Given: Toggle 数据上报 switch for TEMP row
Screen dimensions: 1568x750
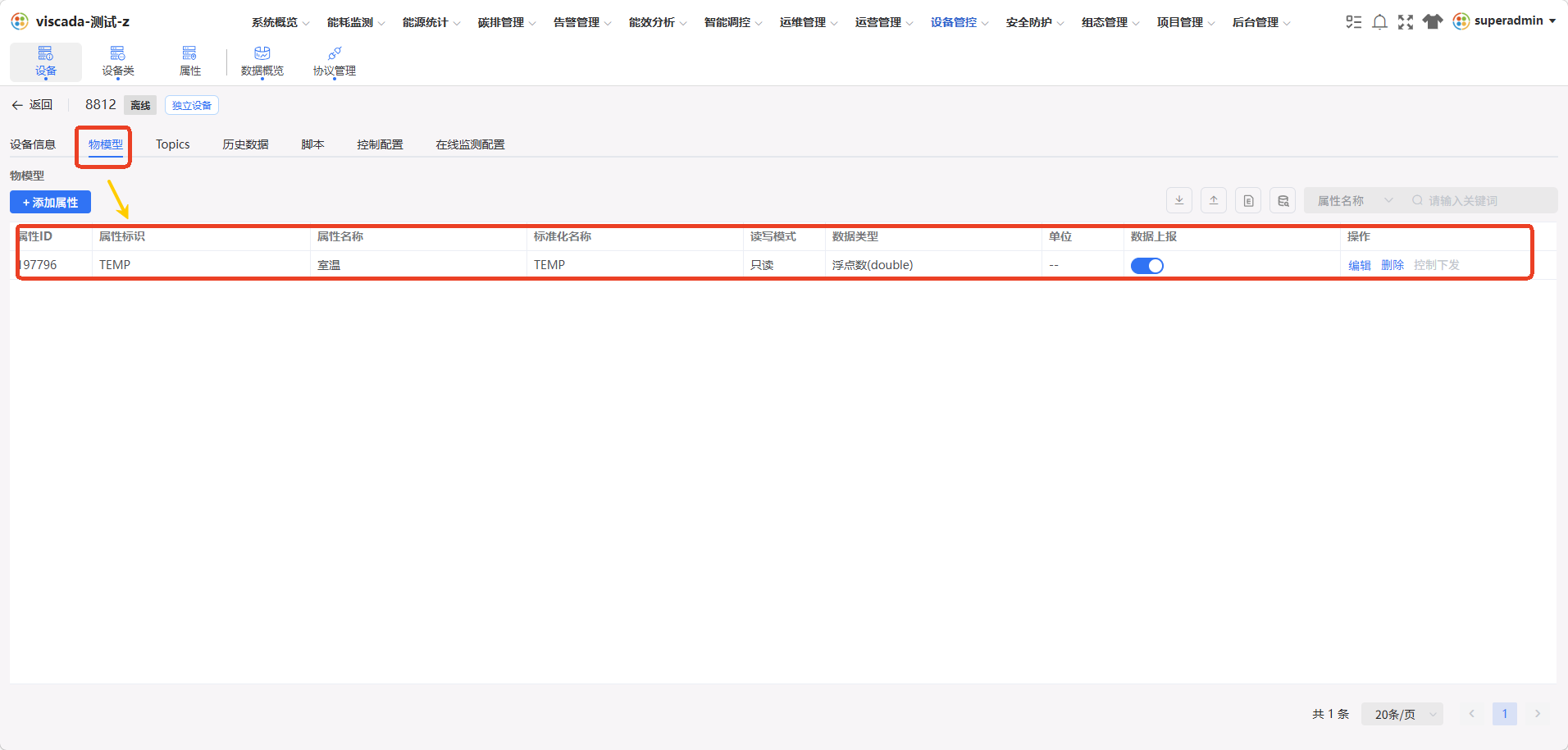Looking at the screenshot, I should pyautogui.click(x=1146, y=265).
